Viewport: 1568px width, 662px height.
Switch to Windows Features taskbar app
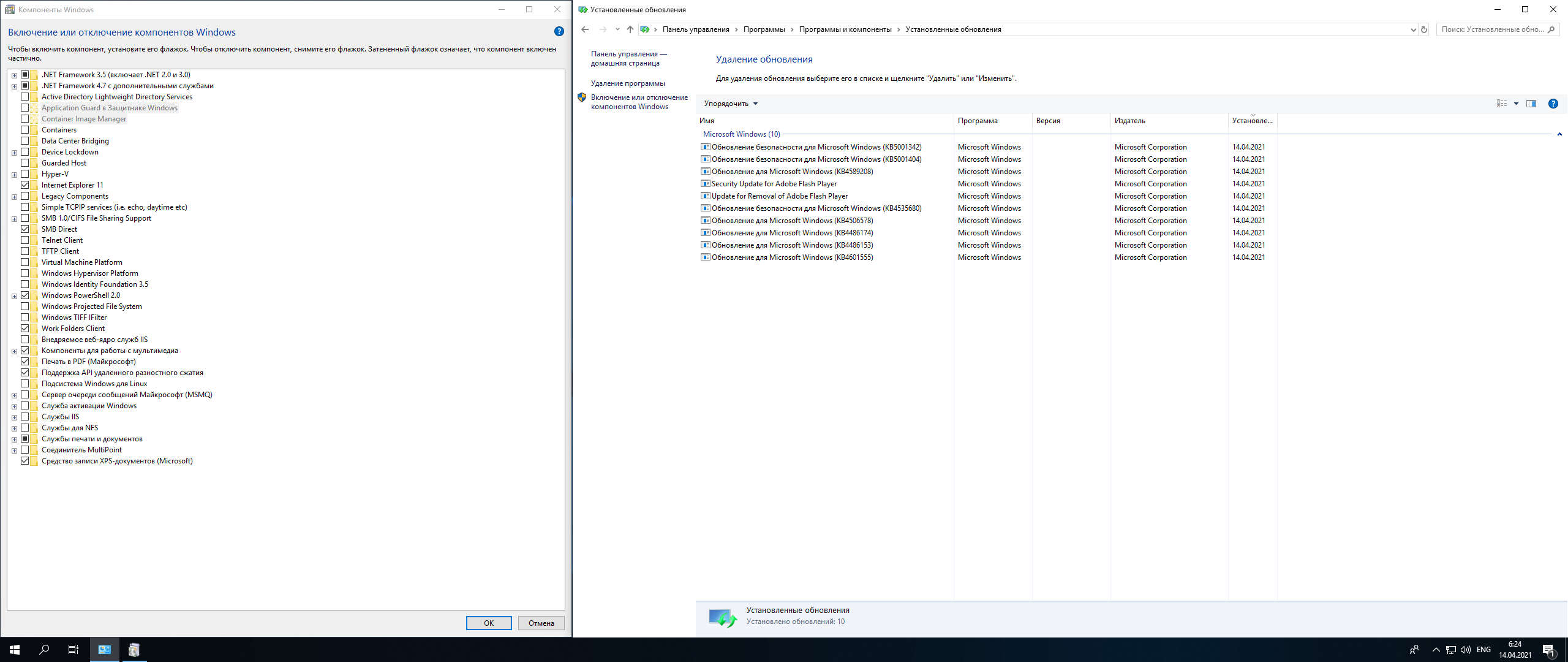click(x=134, y=650)
